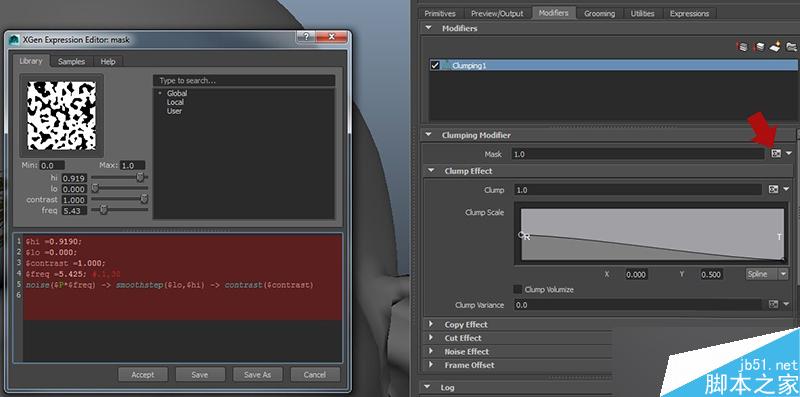The width and height of the screenshot is (800, 397).
Task: Select the Clumping1 modifier row
Action: (613, 65)
